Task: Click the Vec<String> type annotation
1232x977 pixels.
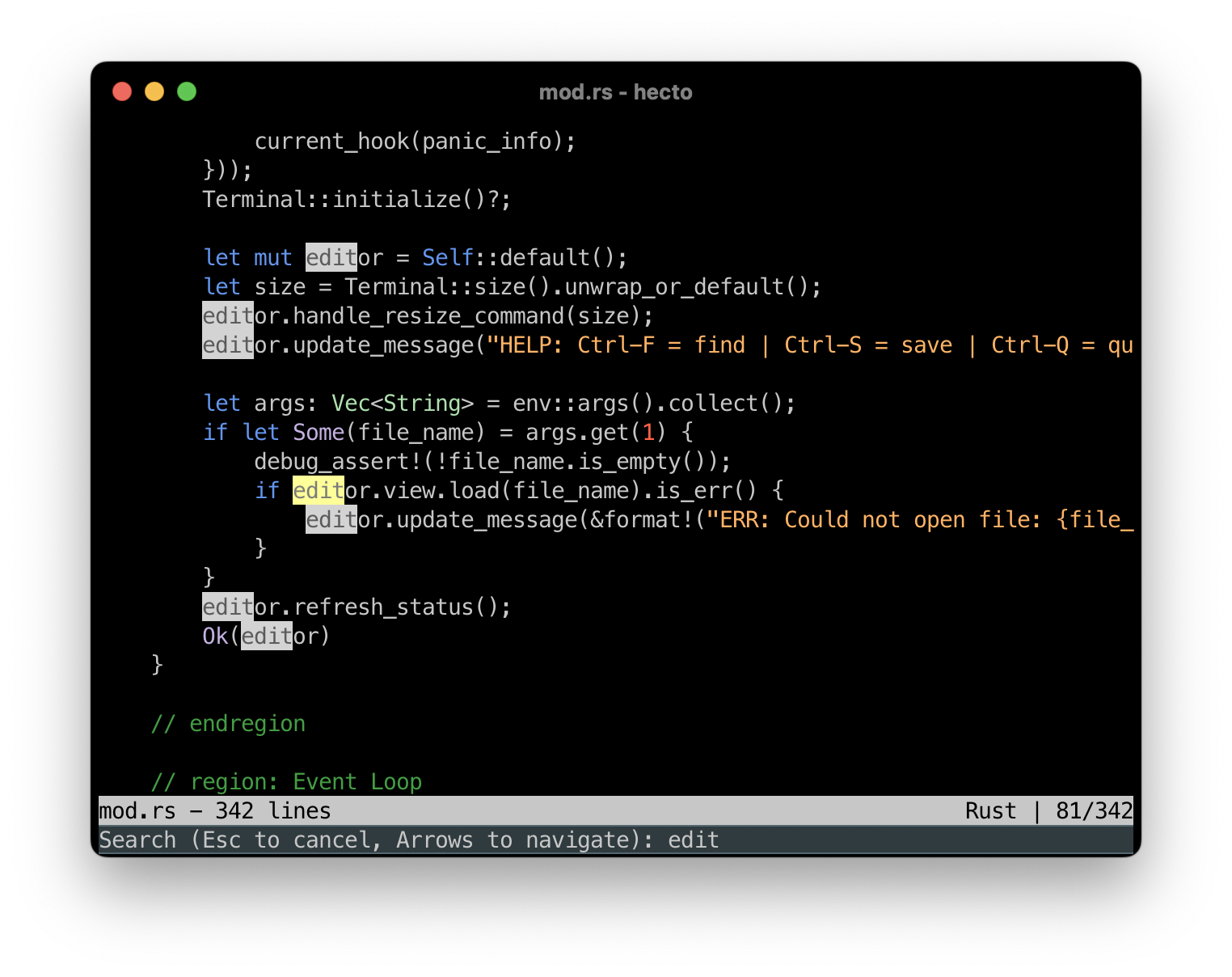Action: pos(402,403)
